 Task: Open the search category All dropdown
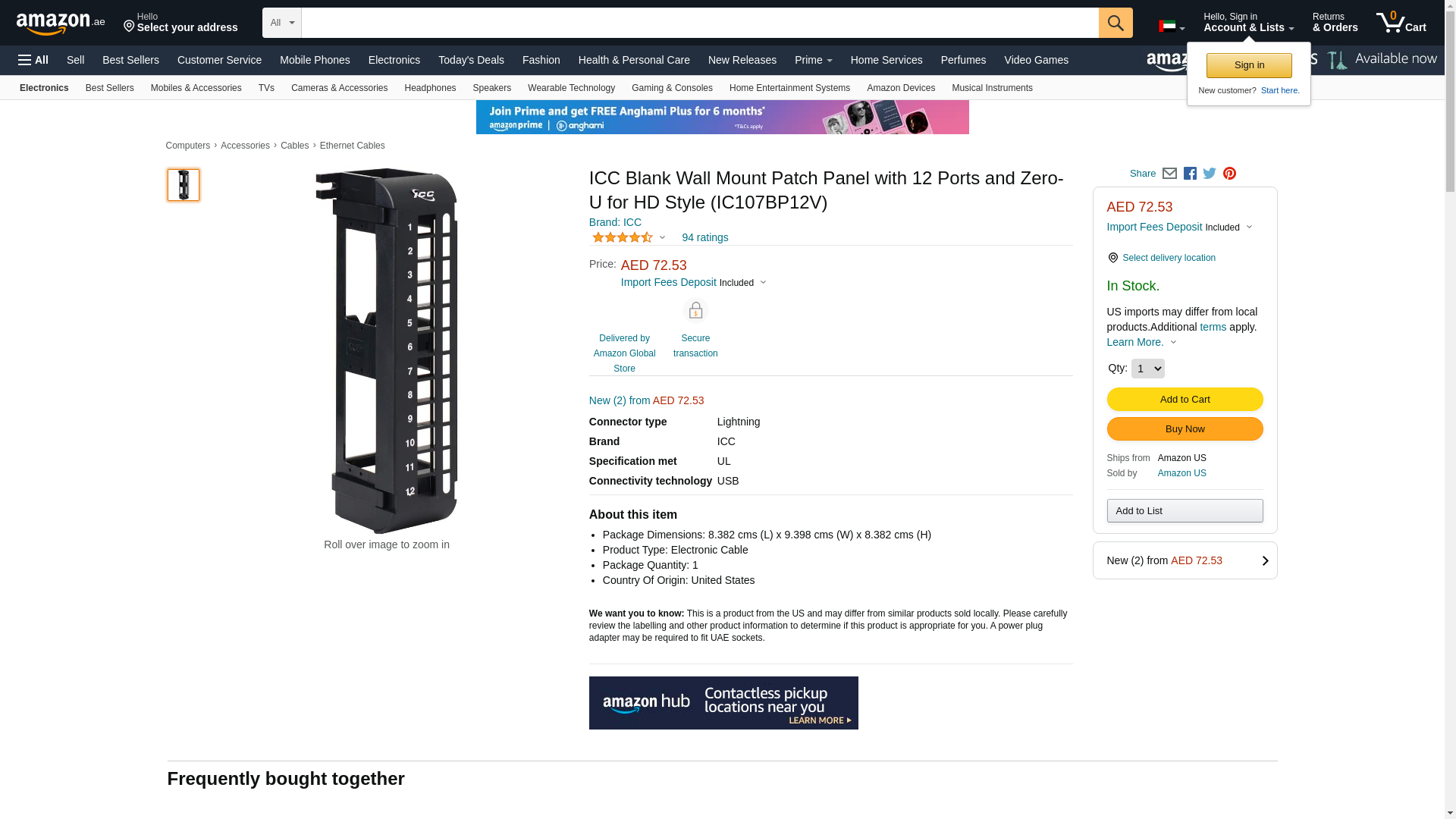pos(281,23)
